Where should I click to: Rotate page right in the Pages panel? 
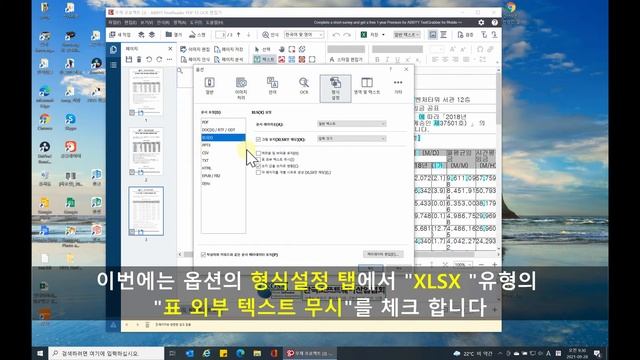click(159, 60)
